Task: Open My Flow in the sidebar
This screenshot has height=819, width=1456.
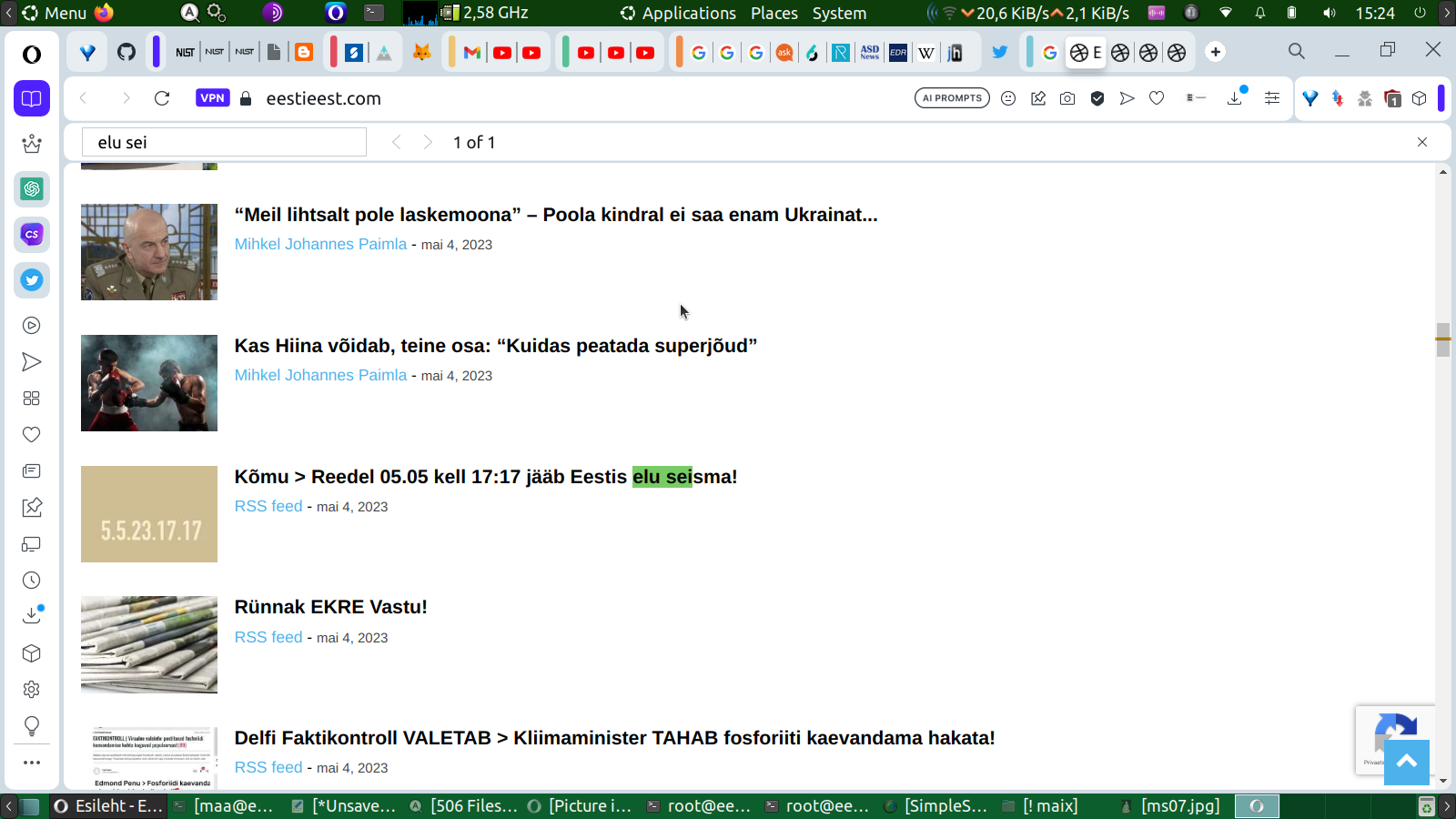Action: pos(32,362)
